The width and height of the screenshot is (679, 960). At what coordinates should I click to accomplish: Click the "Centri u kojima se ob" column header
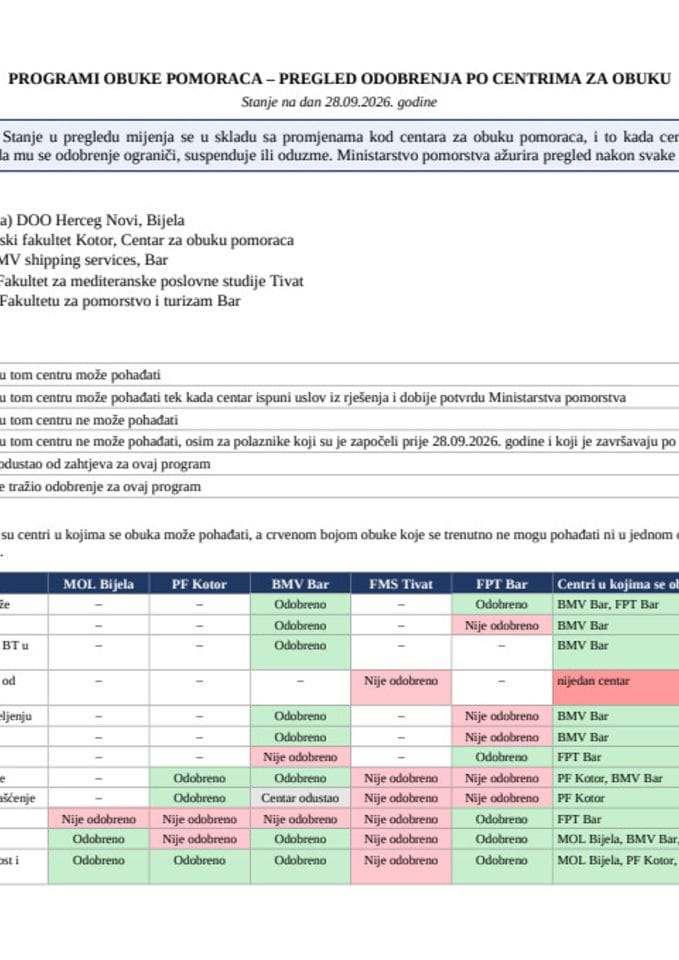(x=616, y=584)
